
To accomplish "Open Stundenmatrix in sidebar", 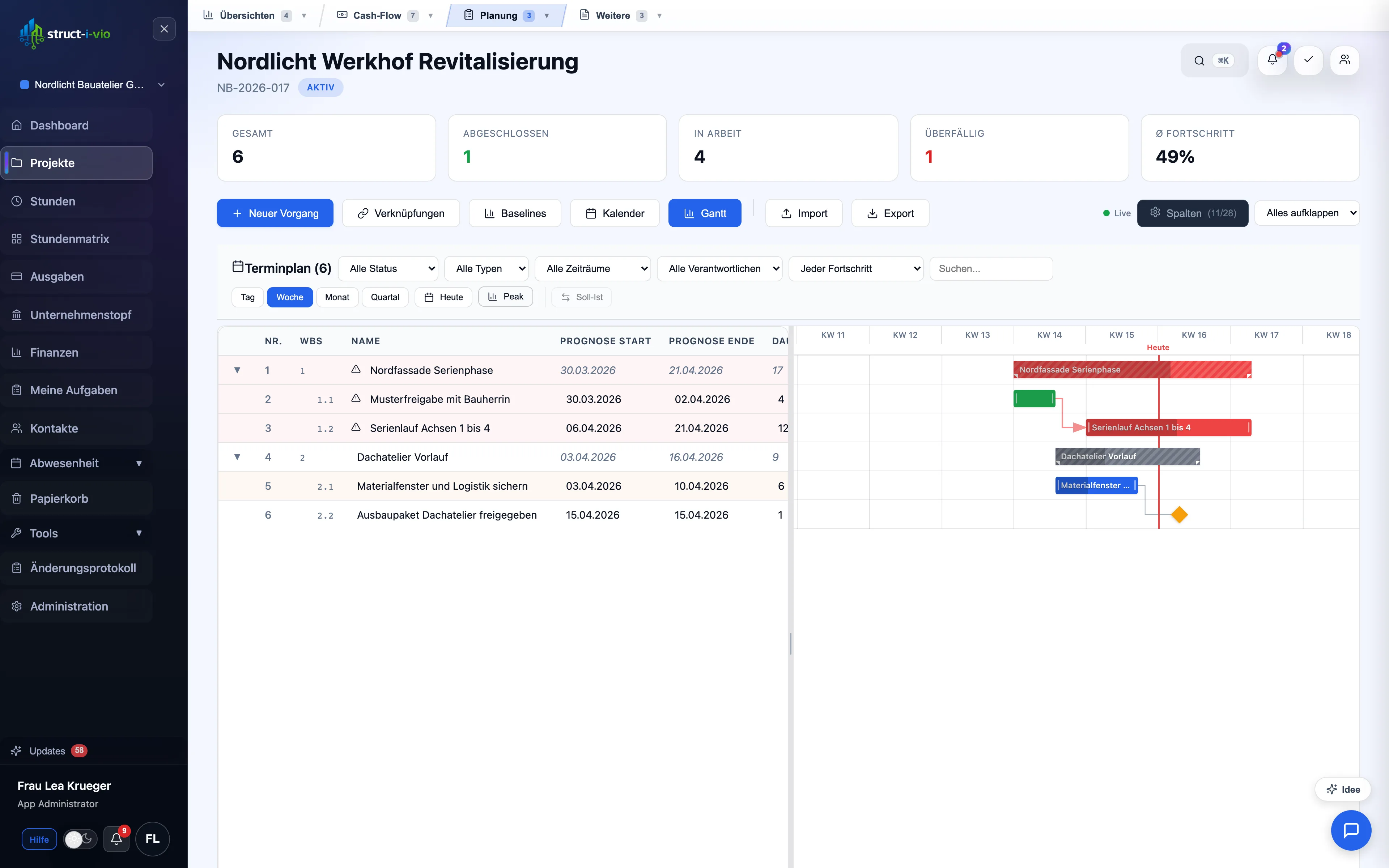I will click(77, 239).
